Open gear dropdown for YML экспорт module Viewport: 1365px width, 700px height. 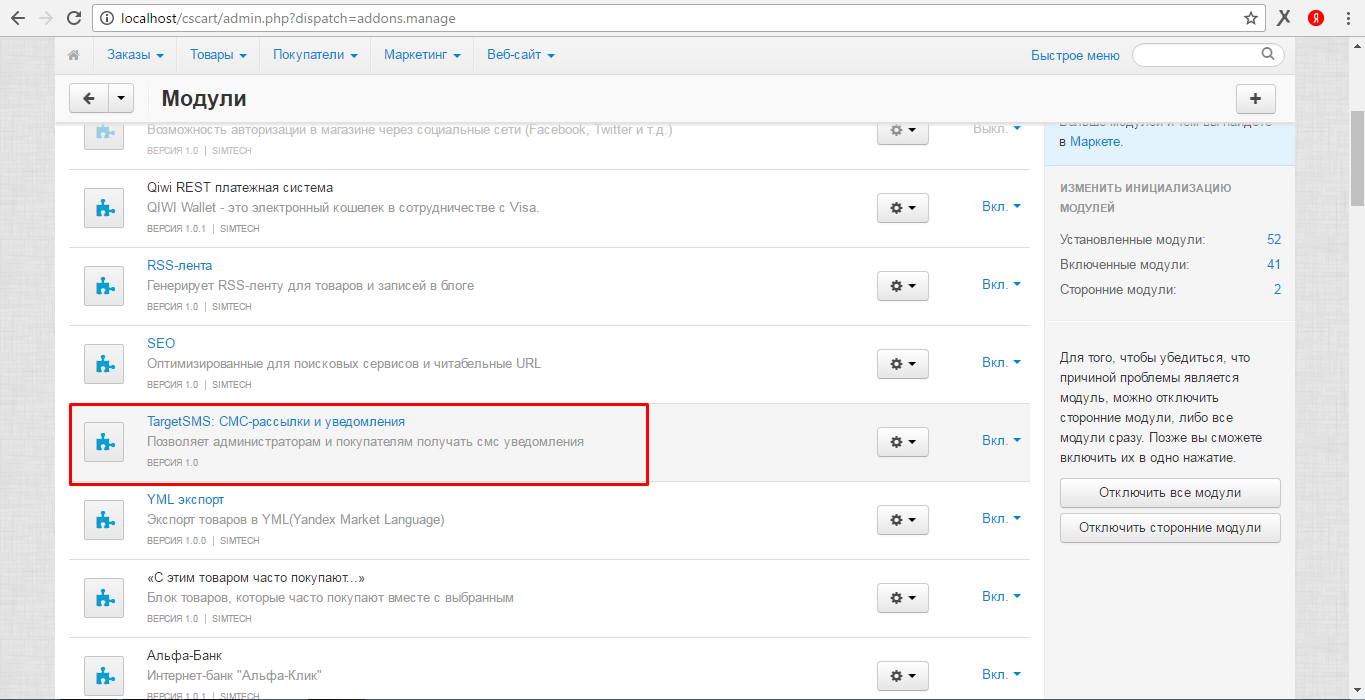[x=903, y=519]
